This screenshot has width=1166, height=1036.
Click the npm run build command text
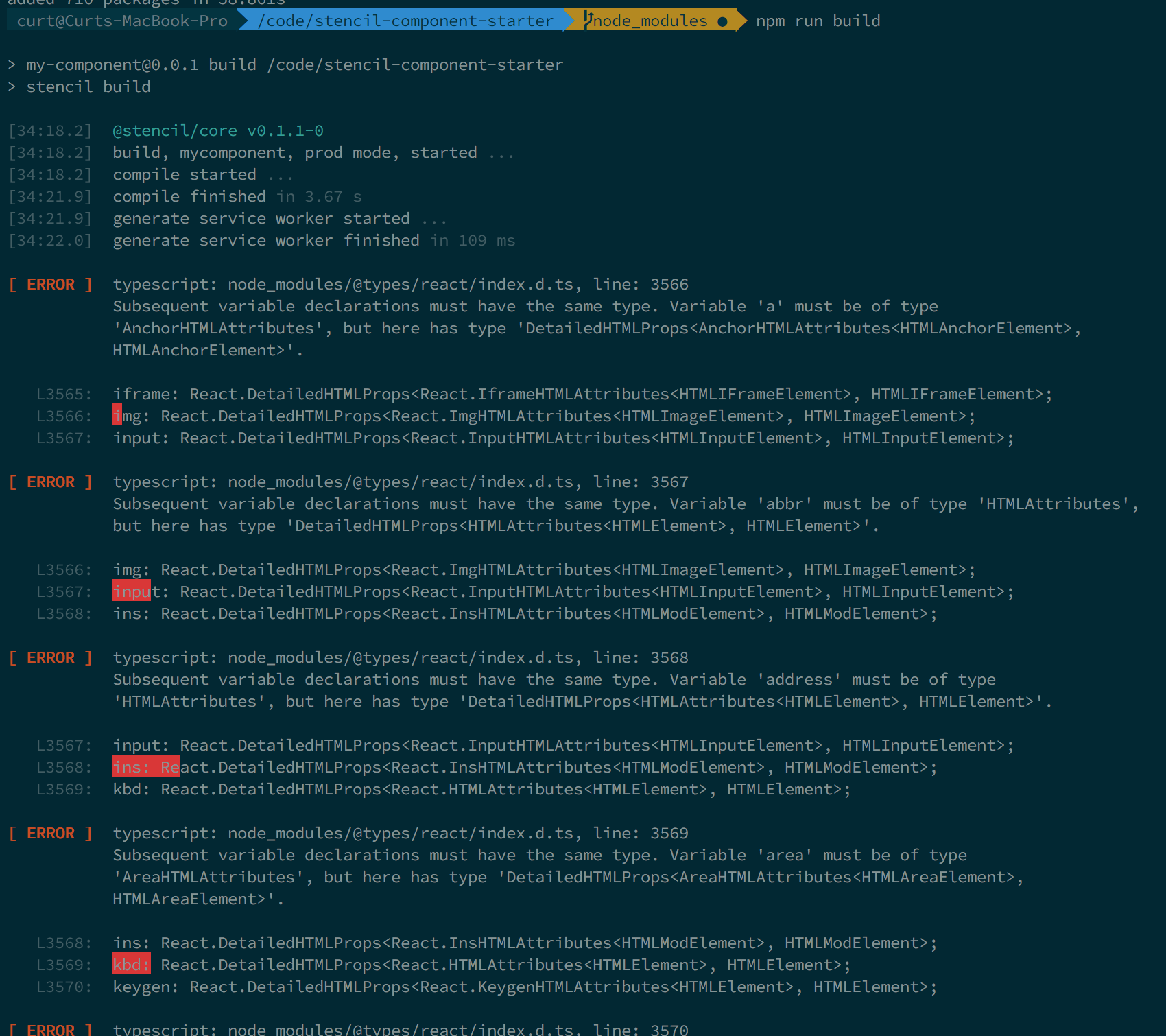(817, 21)
